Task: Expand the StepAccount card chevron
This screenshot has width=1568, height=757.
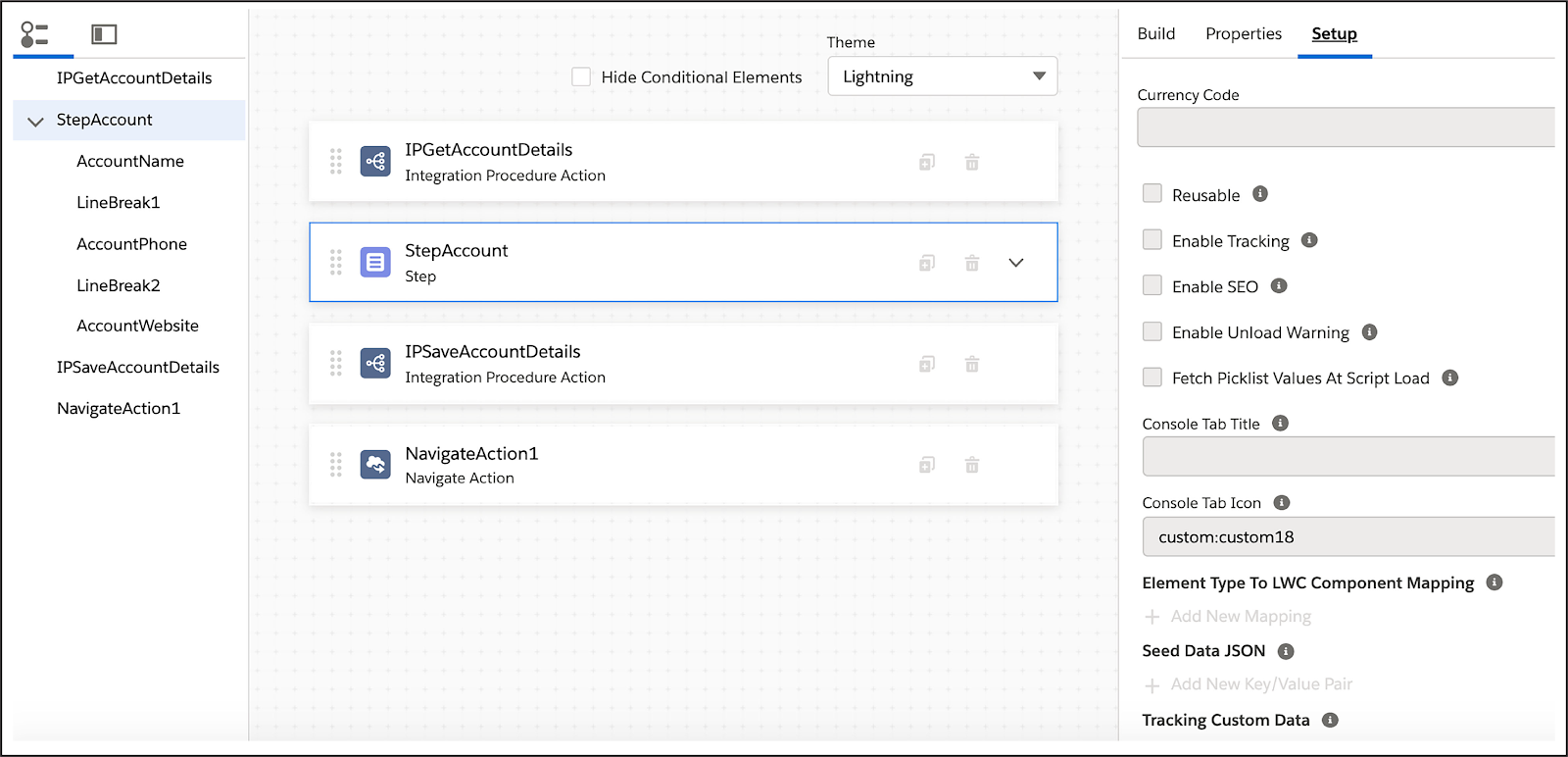Action: pyautogui.click(x=1016, y=263)
